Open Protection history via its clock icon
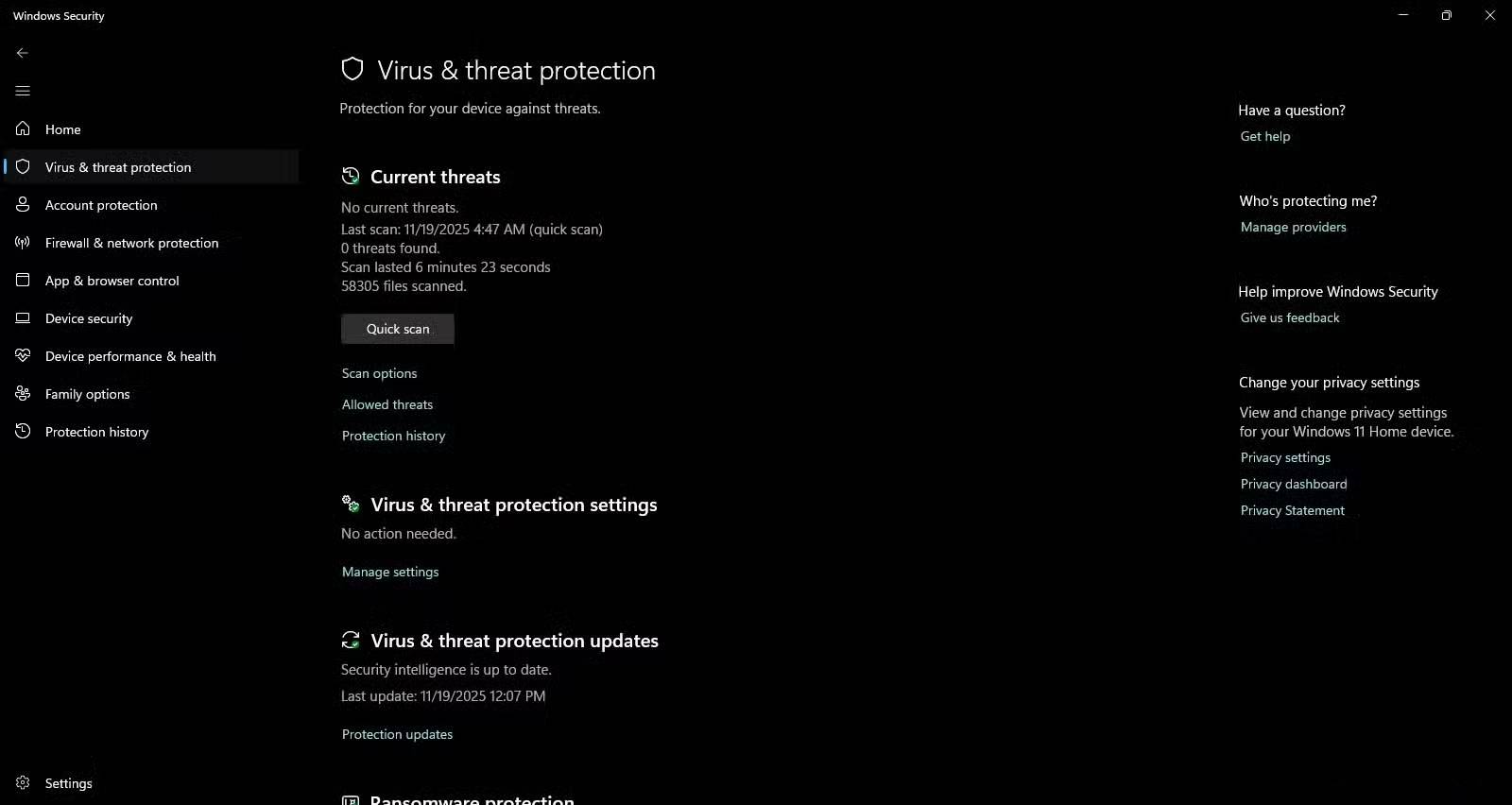The height and width of the screenshot is (805, 1512). click(22, 432)
